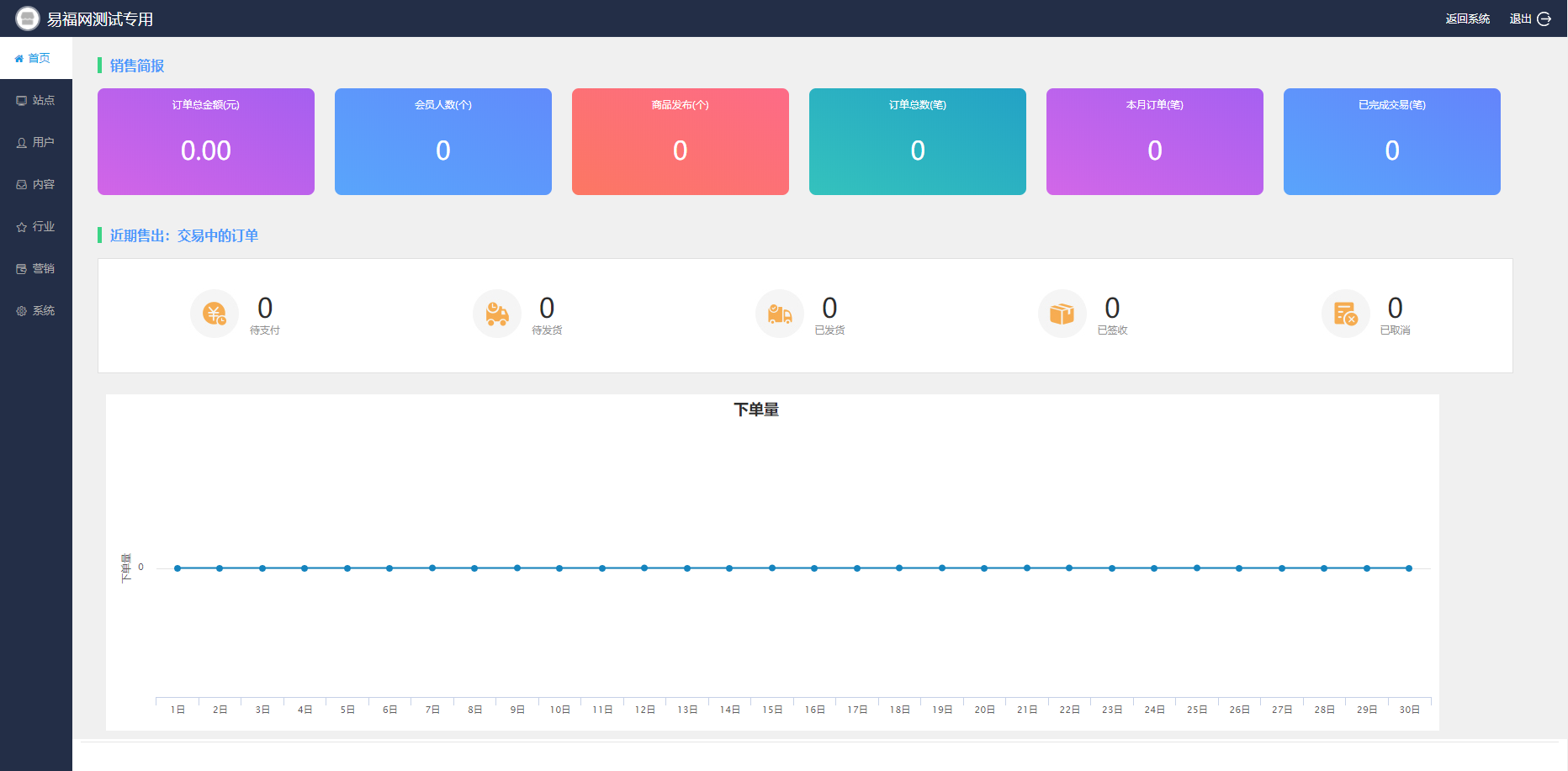Click the 0.00 order amount value
The height and width of the screenshot is (771, 1568).
coord(206,151)
